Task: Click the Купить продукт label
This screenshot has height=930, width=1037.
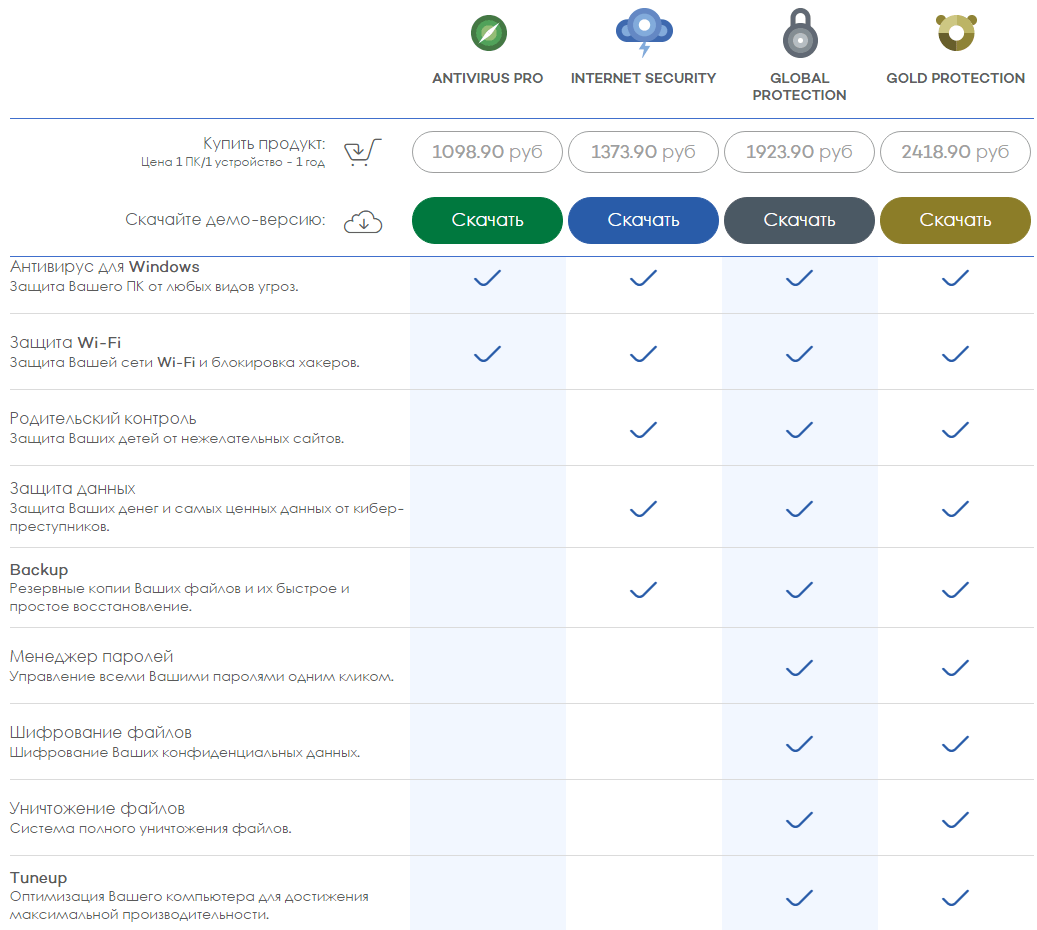Action: pos(264,144)
